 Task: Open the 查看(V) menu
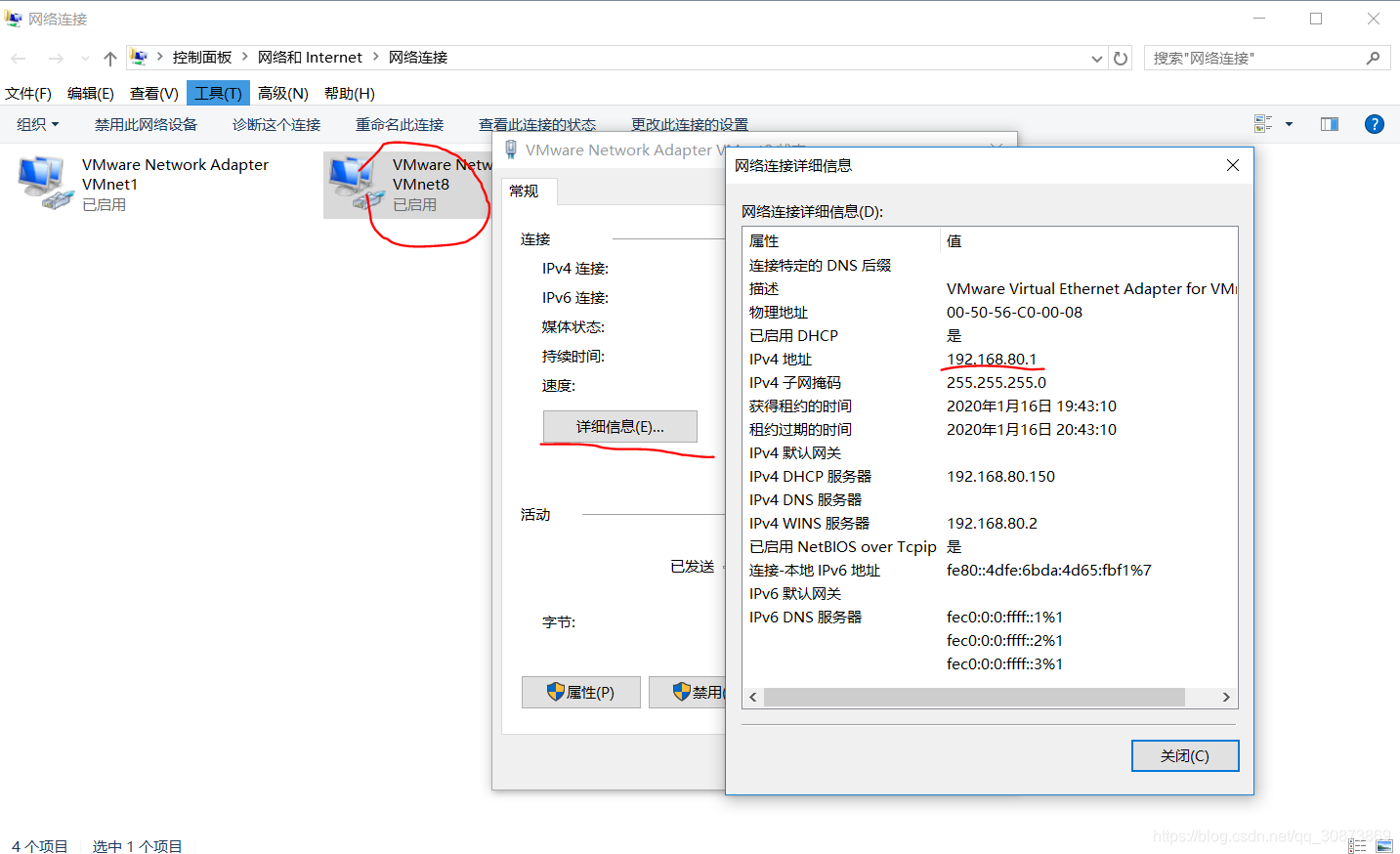154,94
